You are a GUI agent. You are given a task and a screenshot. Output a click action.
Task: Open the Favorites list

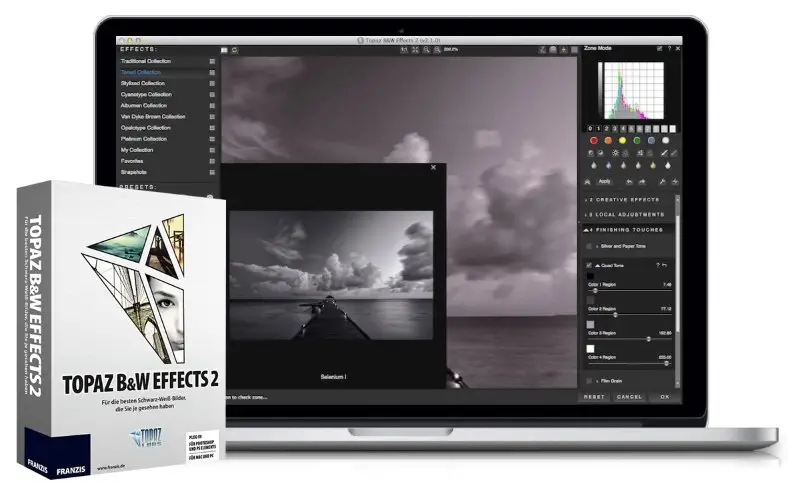click(x=132, y=161)
